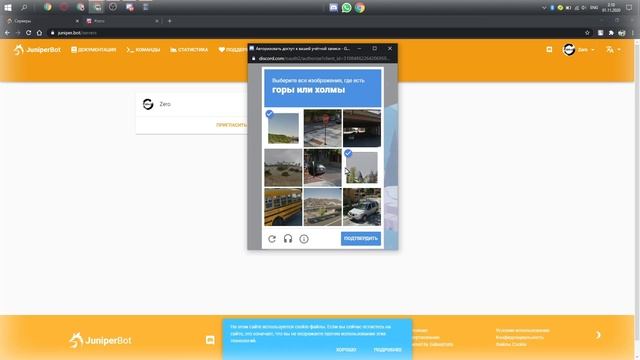Open Chrome icon beside WhatsApp in taskbar
This screenshot has width=640, height=360.
coord(360,7)
